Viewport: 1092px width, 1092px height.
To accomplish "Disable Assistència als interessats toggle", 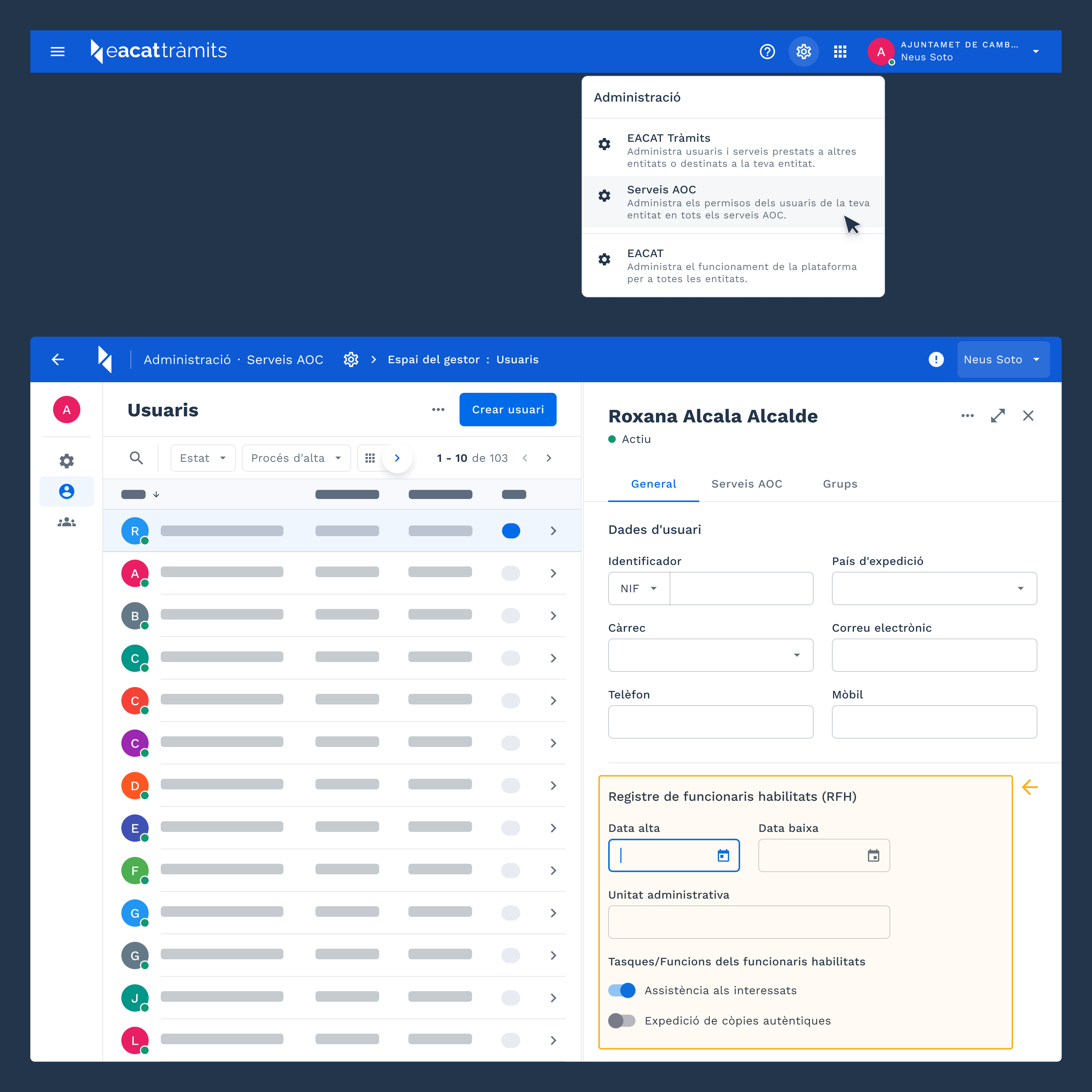I will coord(622,990).
